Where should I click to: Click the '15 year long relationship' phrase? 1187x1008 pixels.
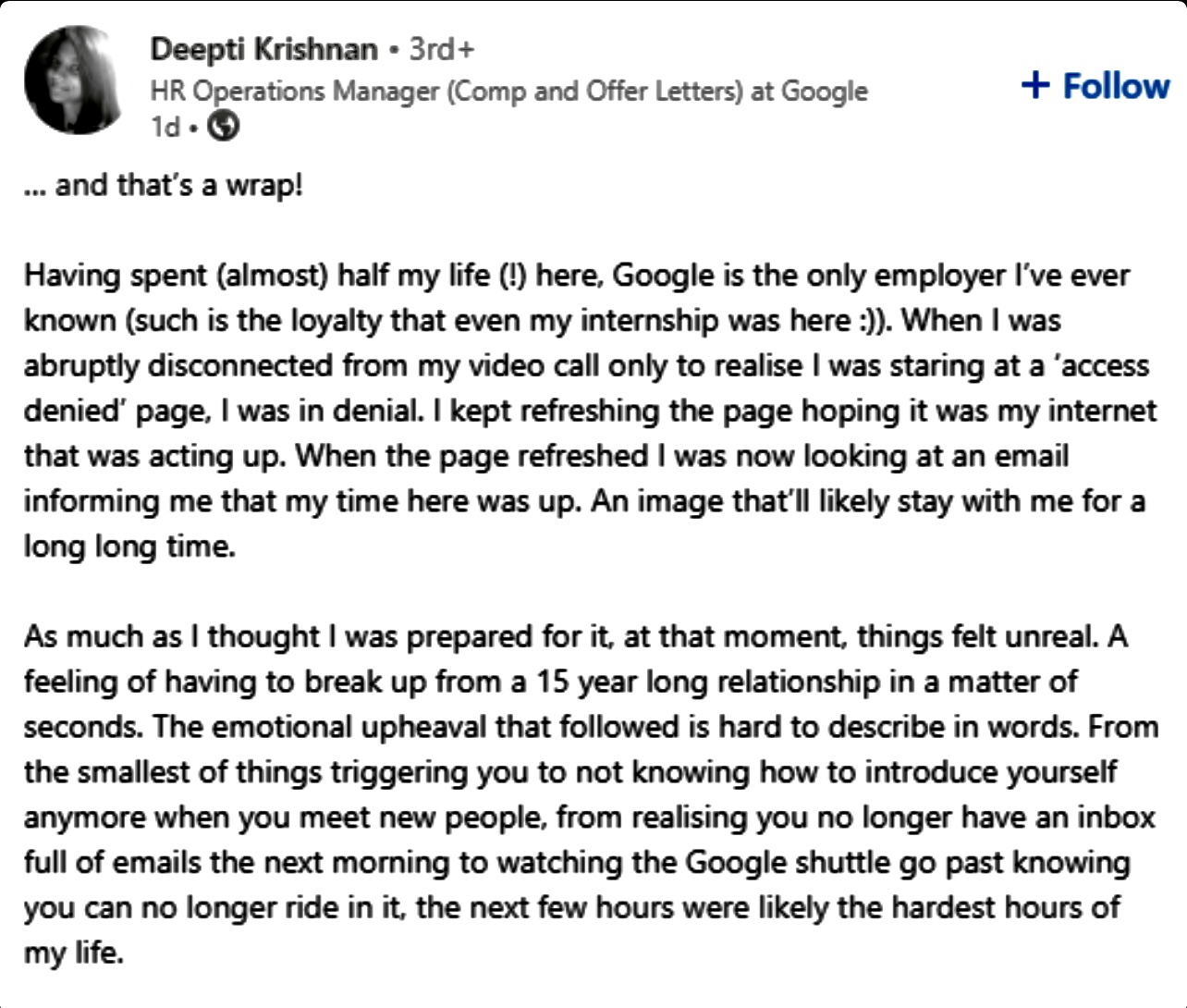[709, 682]
